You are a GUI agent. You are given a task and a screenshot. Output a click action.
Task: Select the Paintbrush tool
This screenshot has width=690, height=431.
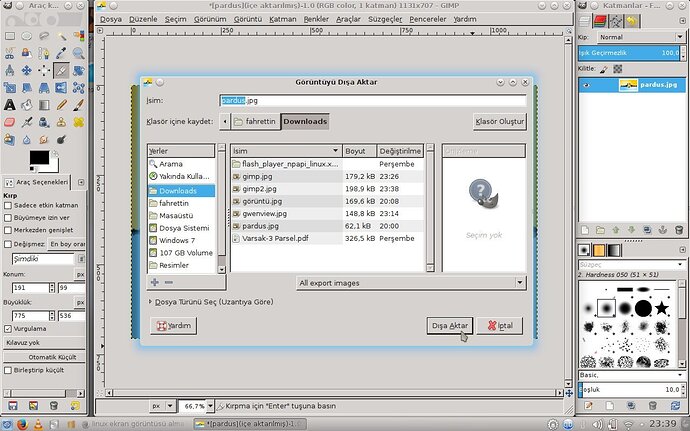[x=78, y=105]
